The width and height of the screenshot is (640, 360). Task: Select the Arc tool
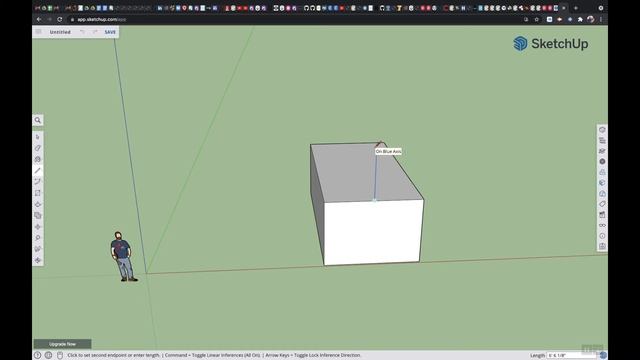pyautogui.click(x=38, y=182)
